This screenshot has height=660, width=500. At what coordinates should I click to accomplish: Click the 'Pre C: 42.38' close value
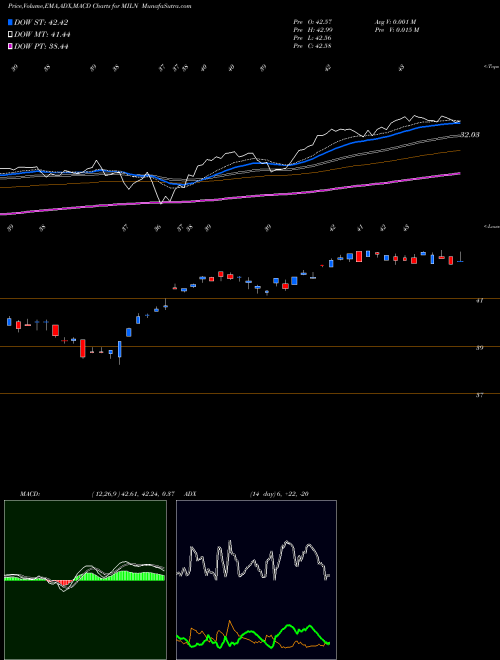[x=313, y=46]
